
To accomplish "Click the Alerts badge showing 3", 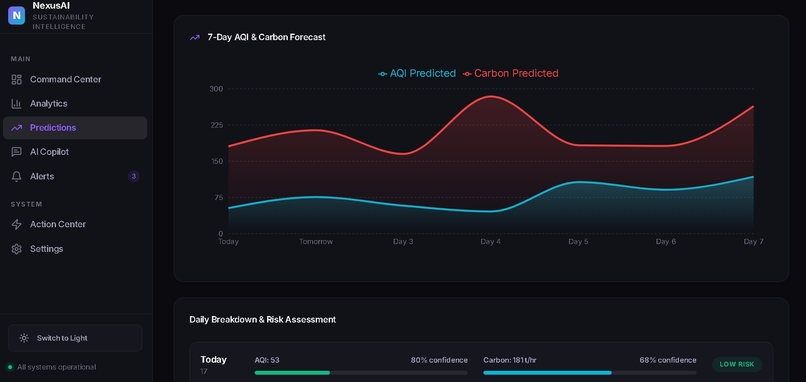I will point(134,176).
